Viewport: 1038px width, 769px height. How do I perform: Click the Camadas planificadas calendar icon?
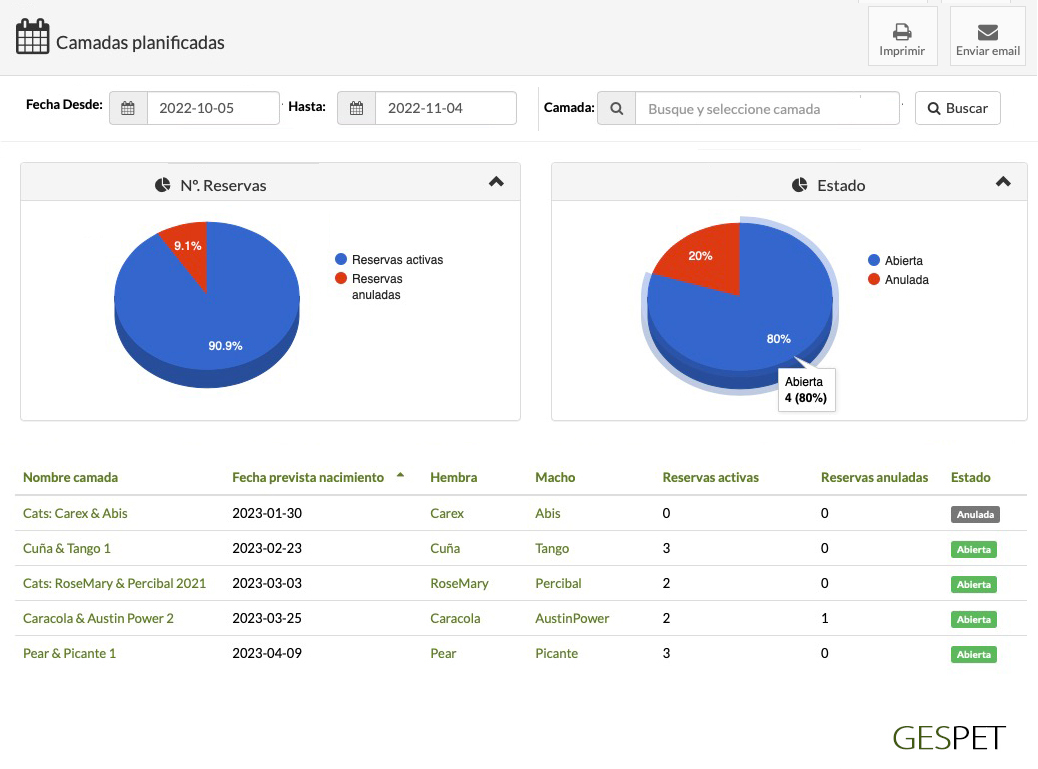click(x=32, y=37)
